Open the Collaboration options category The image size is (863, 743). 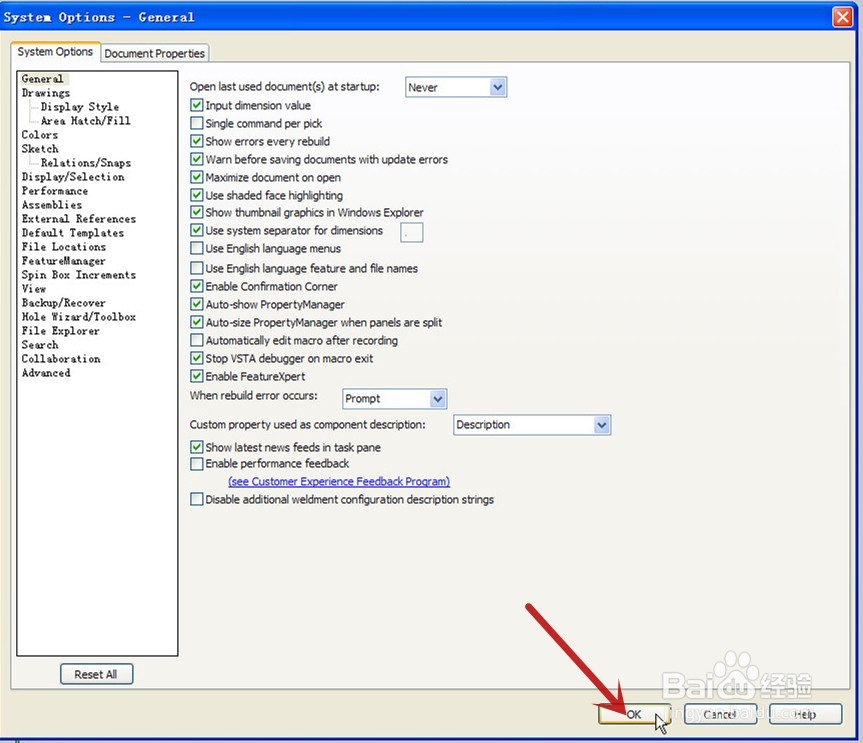61,359
